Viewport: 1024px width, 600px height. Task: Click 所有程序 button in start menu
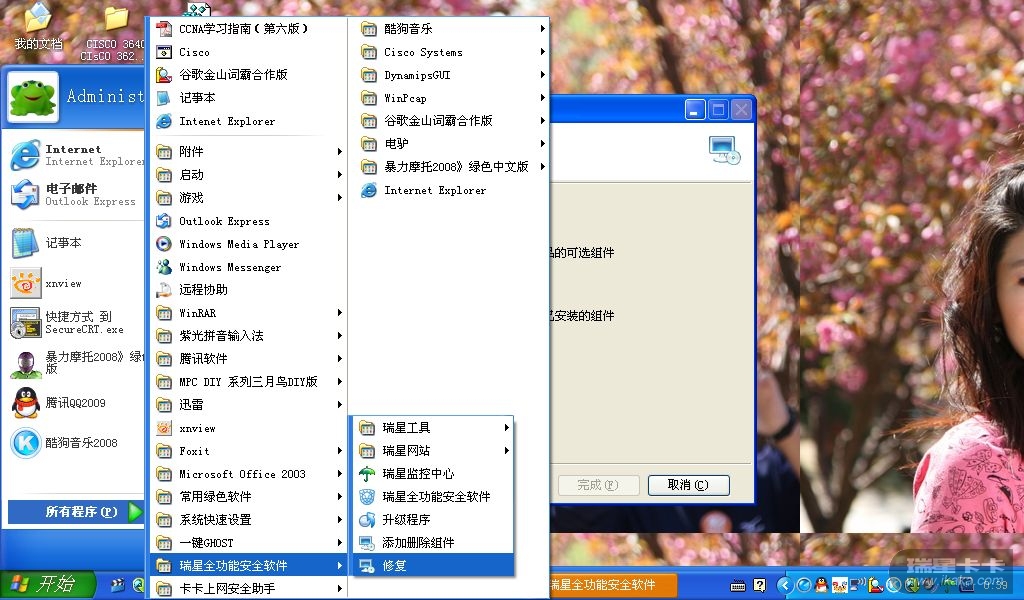coord(76,512)
